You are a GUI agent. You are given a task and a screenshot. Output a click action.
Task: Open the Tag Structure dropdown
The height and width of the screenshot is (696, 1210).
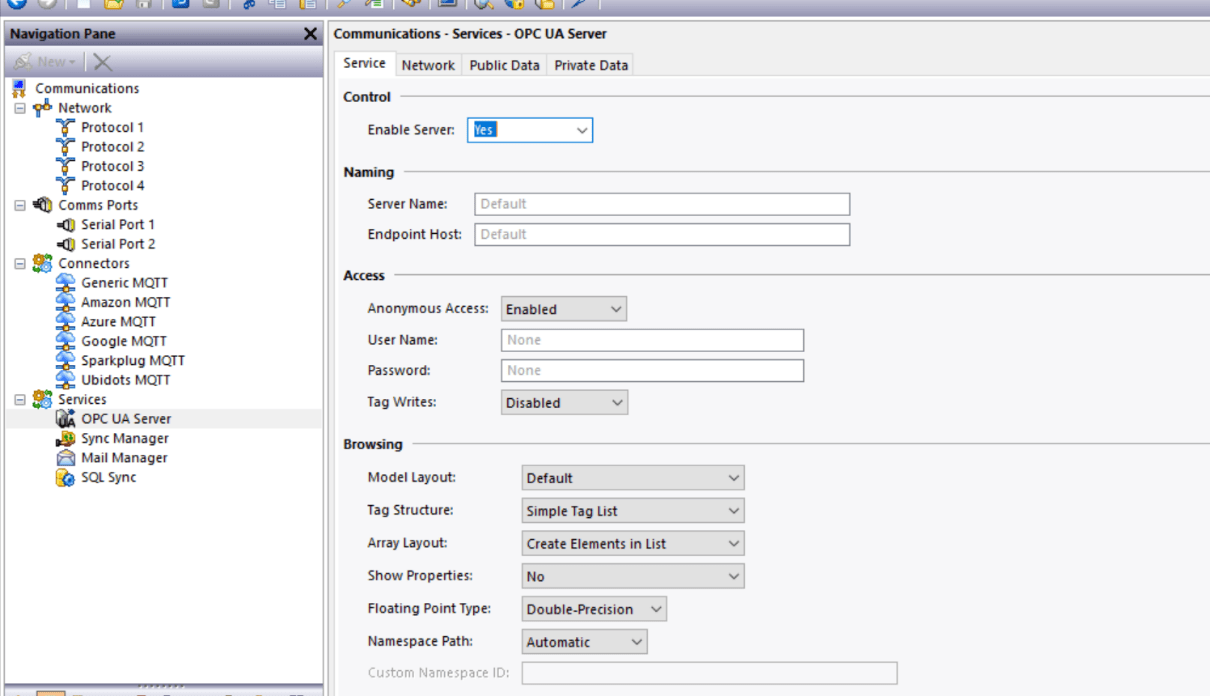(633, 511)
